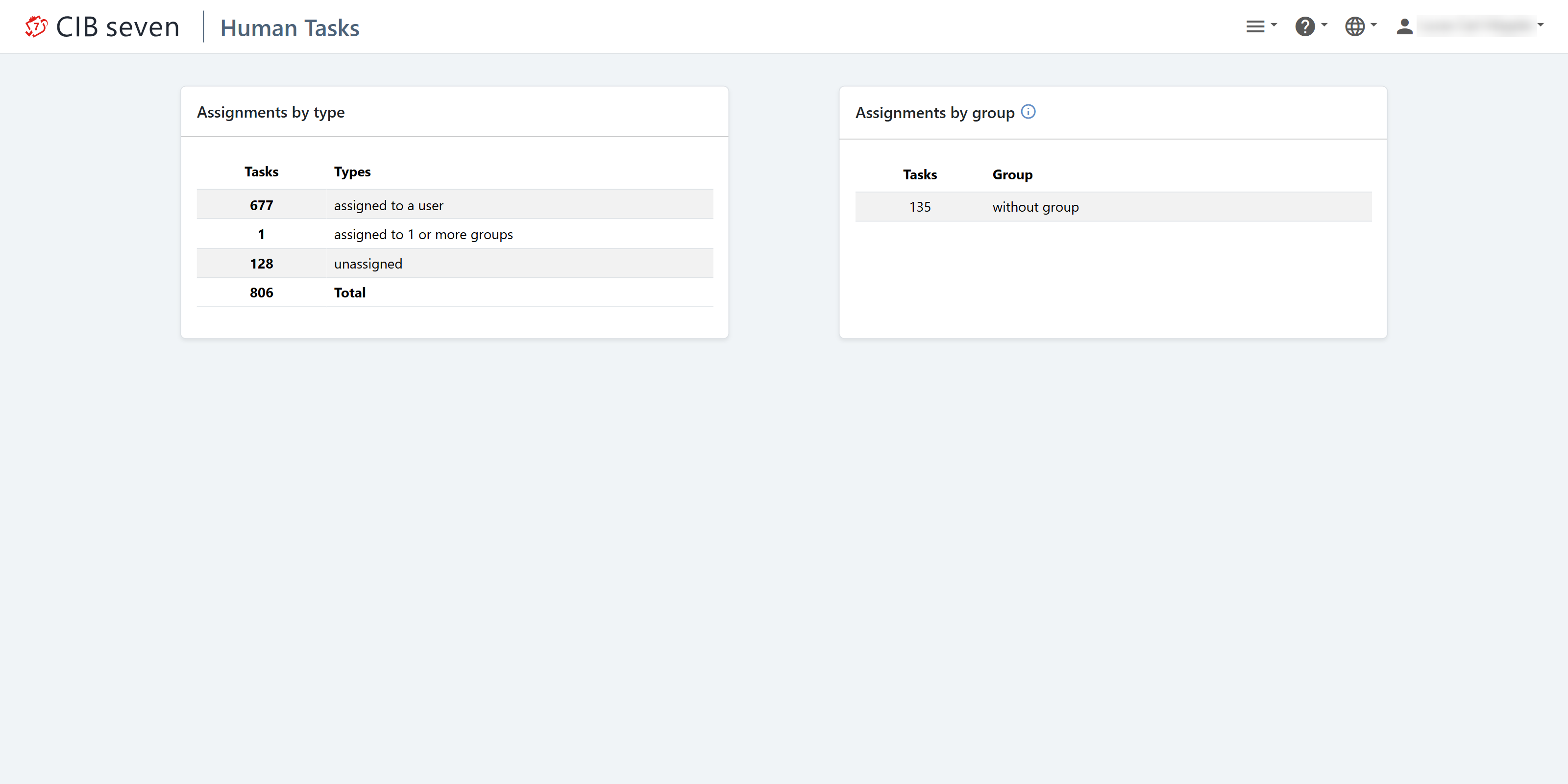Click the CIB seven logo icon
Screen dimensions: 1568x784
tap(36, 27)
